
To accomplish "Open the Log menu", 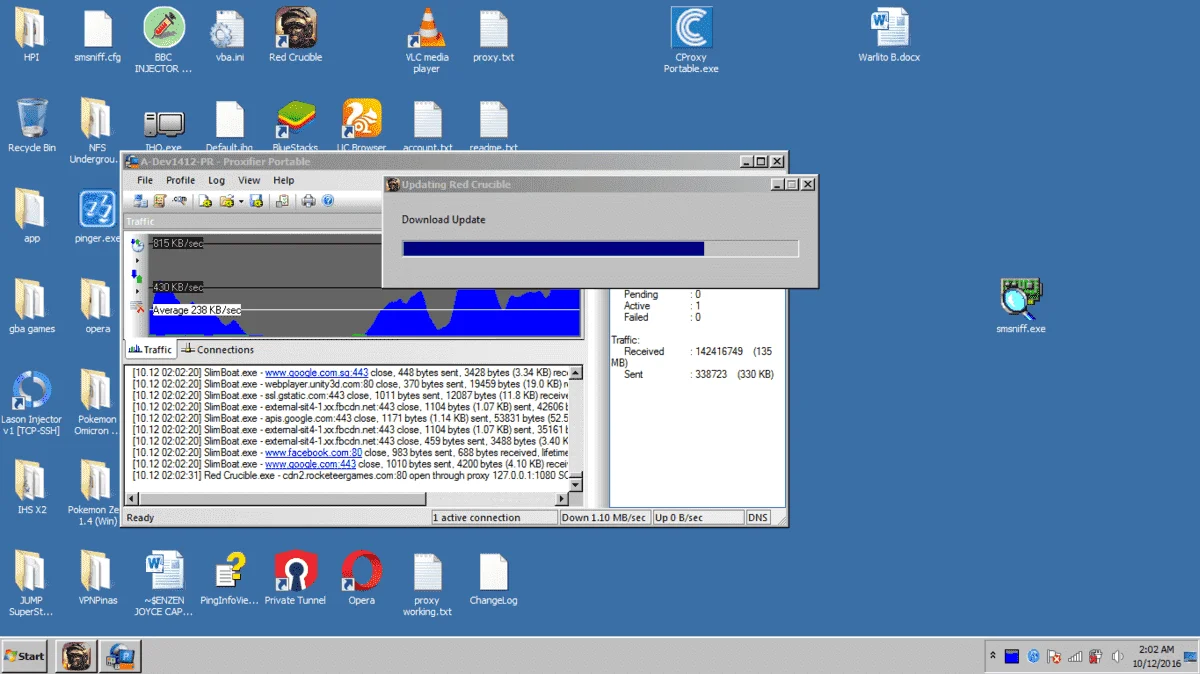I will [x=217, y=180].
